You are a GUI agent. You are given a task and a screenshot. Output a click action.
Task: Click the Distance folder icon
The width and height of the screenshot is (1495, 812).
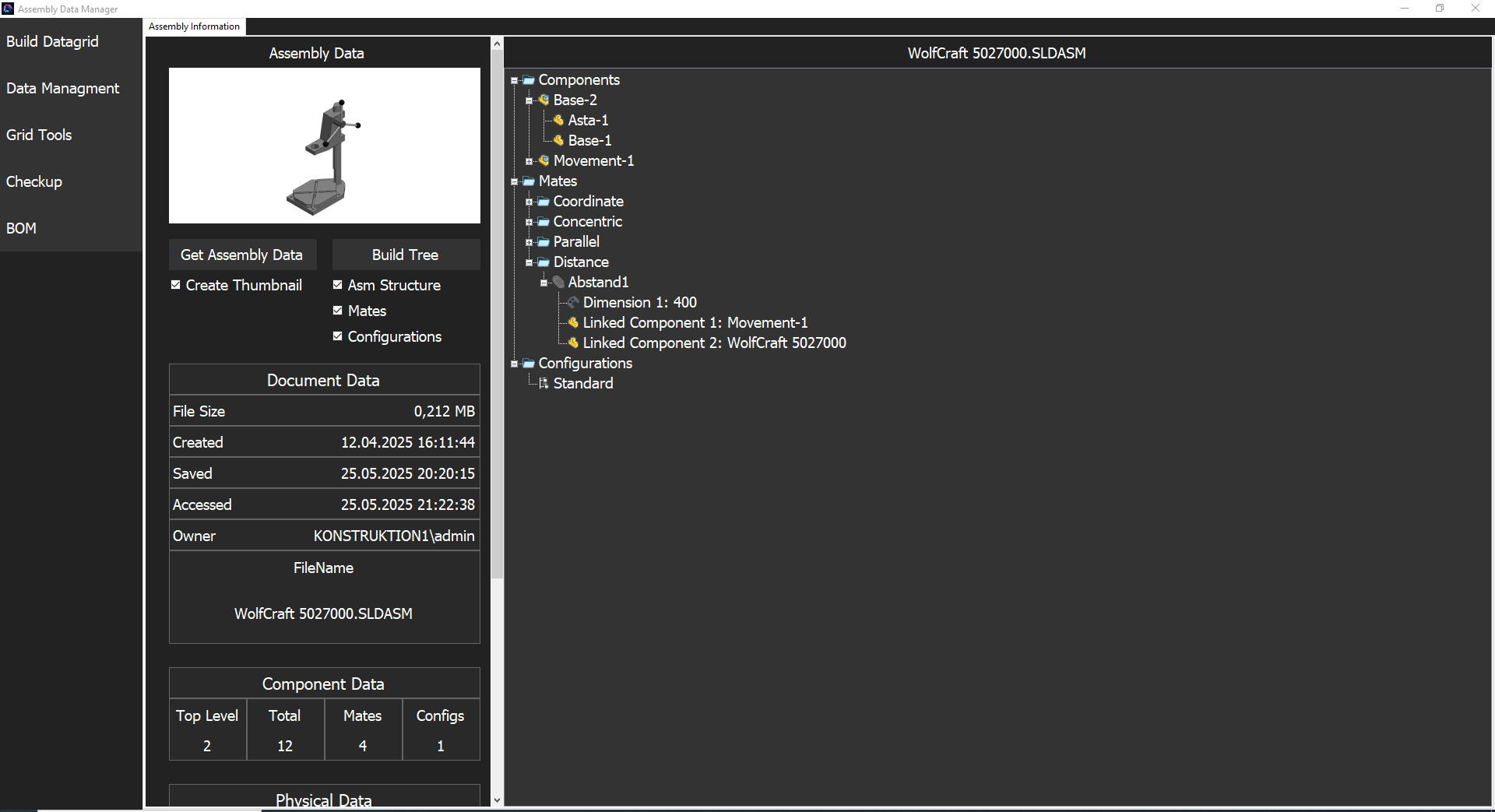pos(543,262)
